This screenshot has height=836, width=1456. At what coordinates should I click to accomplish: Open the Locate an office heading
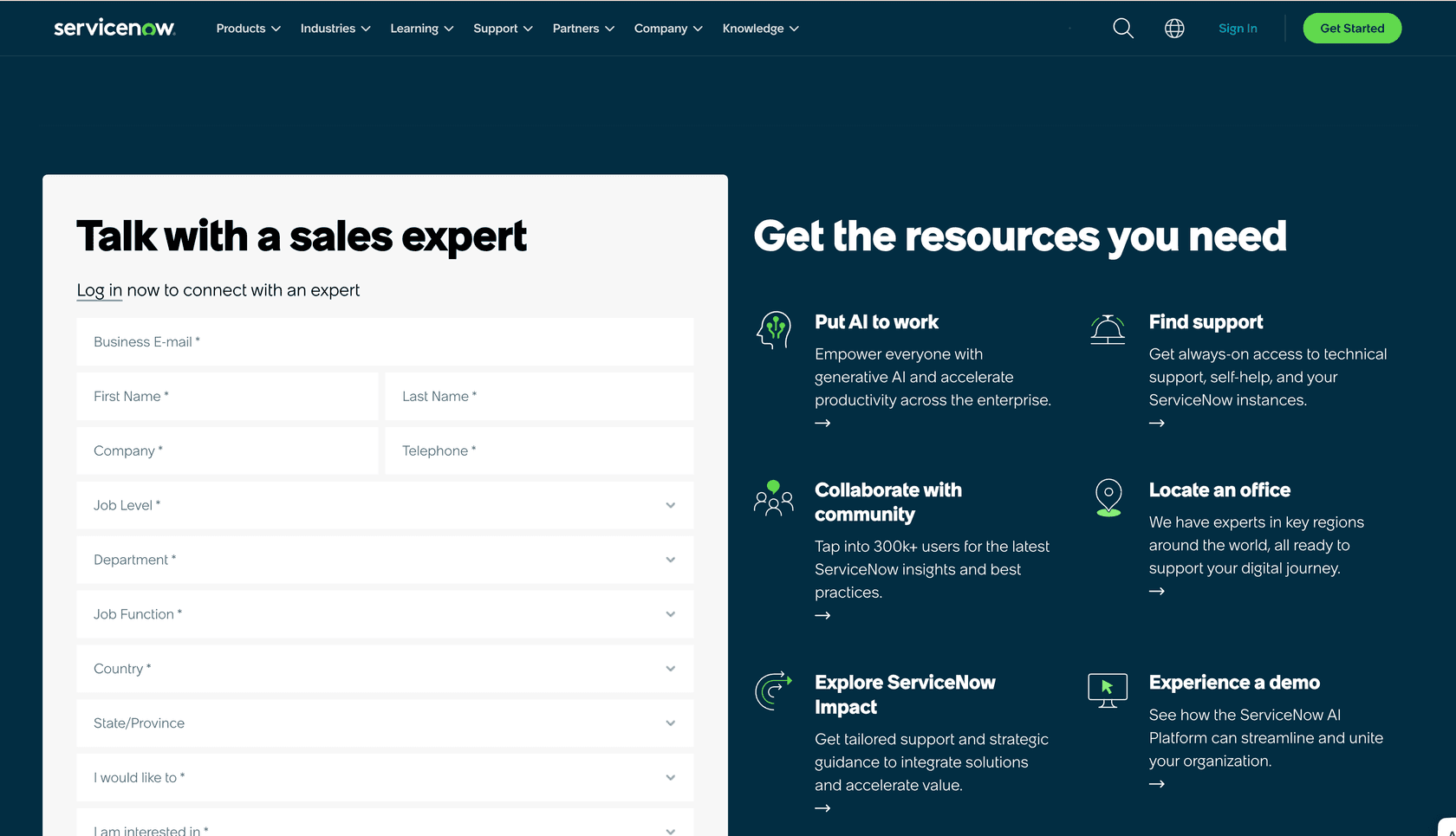[x=1219, y=490]
